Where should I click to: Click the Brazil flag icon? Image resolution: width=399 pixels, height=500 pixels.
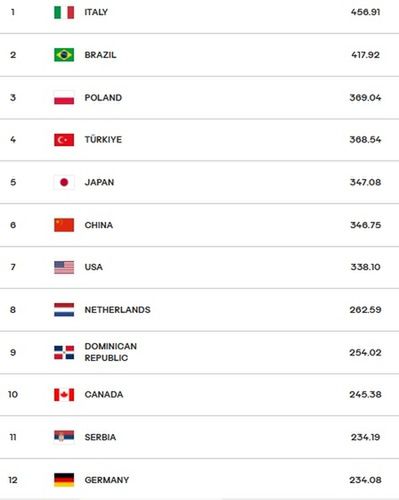coord(64,55)
